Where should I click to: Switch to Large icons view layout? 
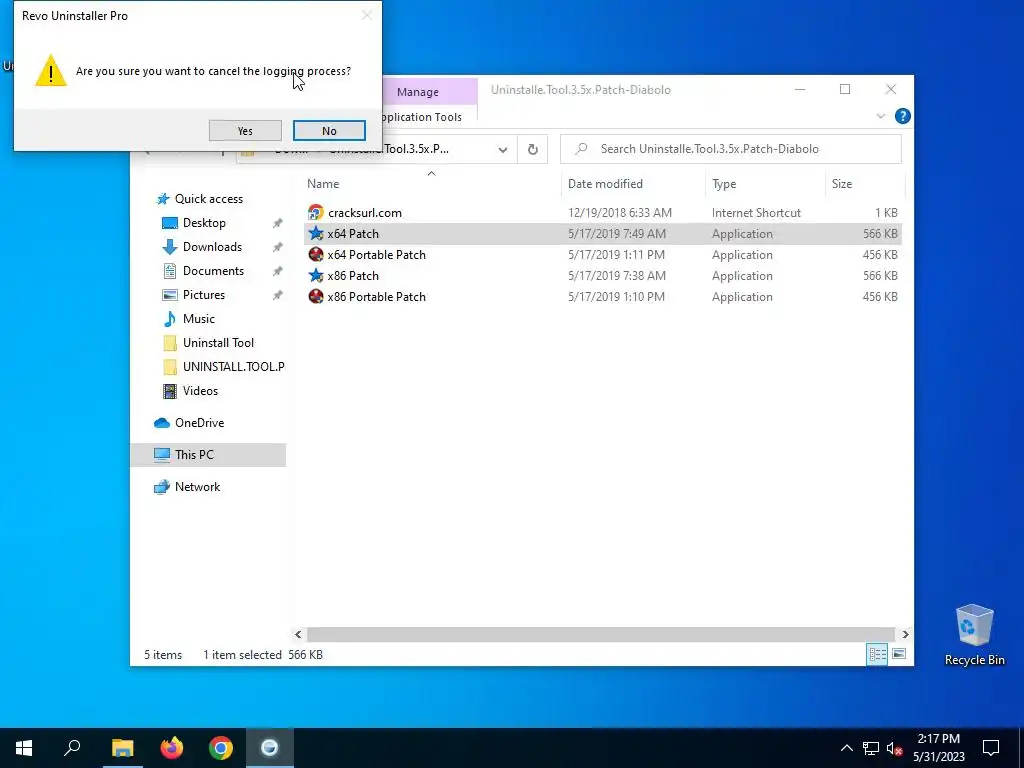899,654
